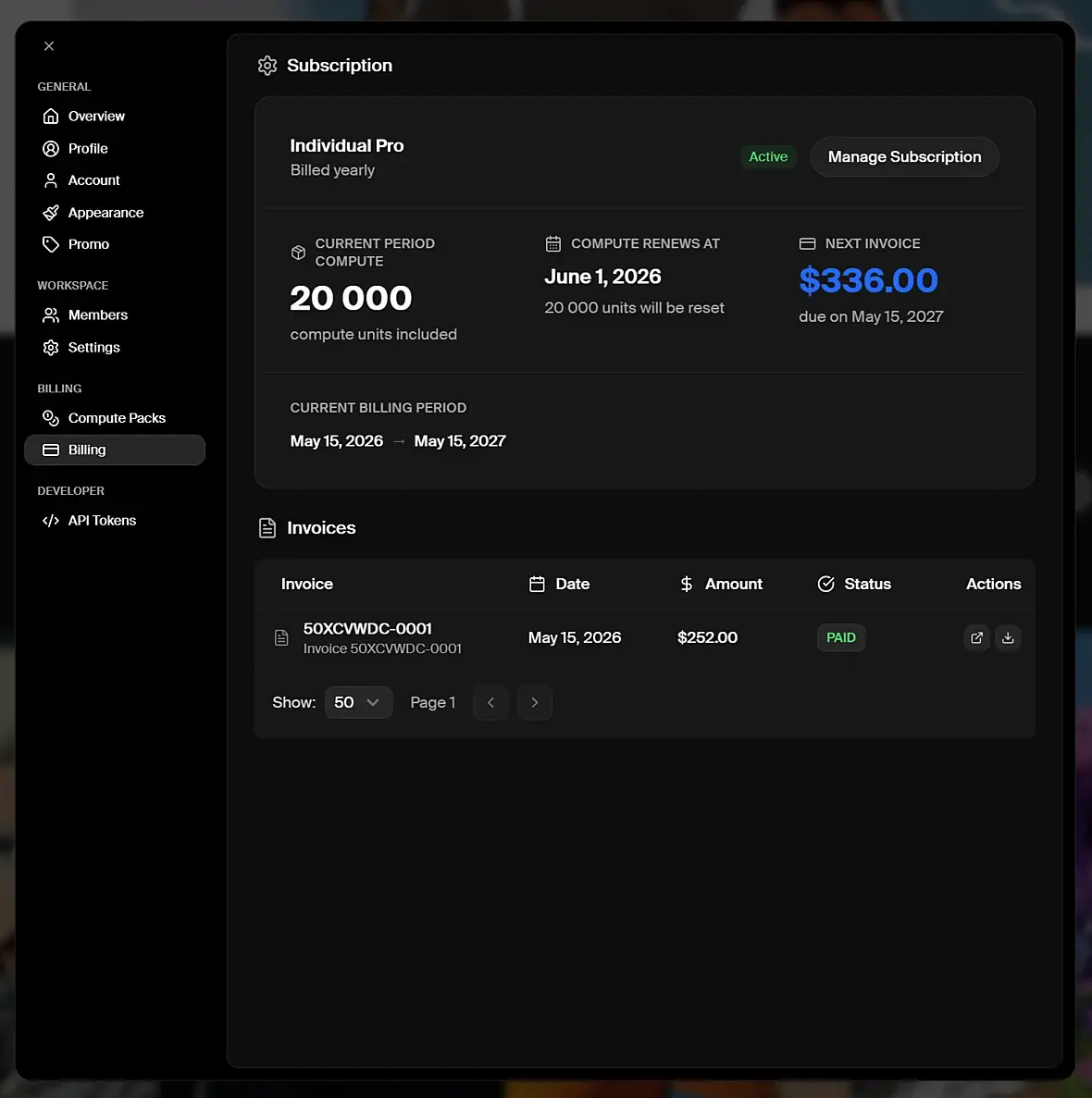Click the Compute Packs coins icon
The image size is (1092, 1098).
[x=50, y=418]
